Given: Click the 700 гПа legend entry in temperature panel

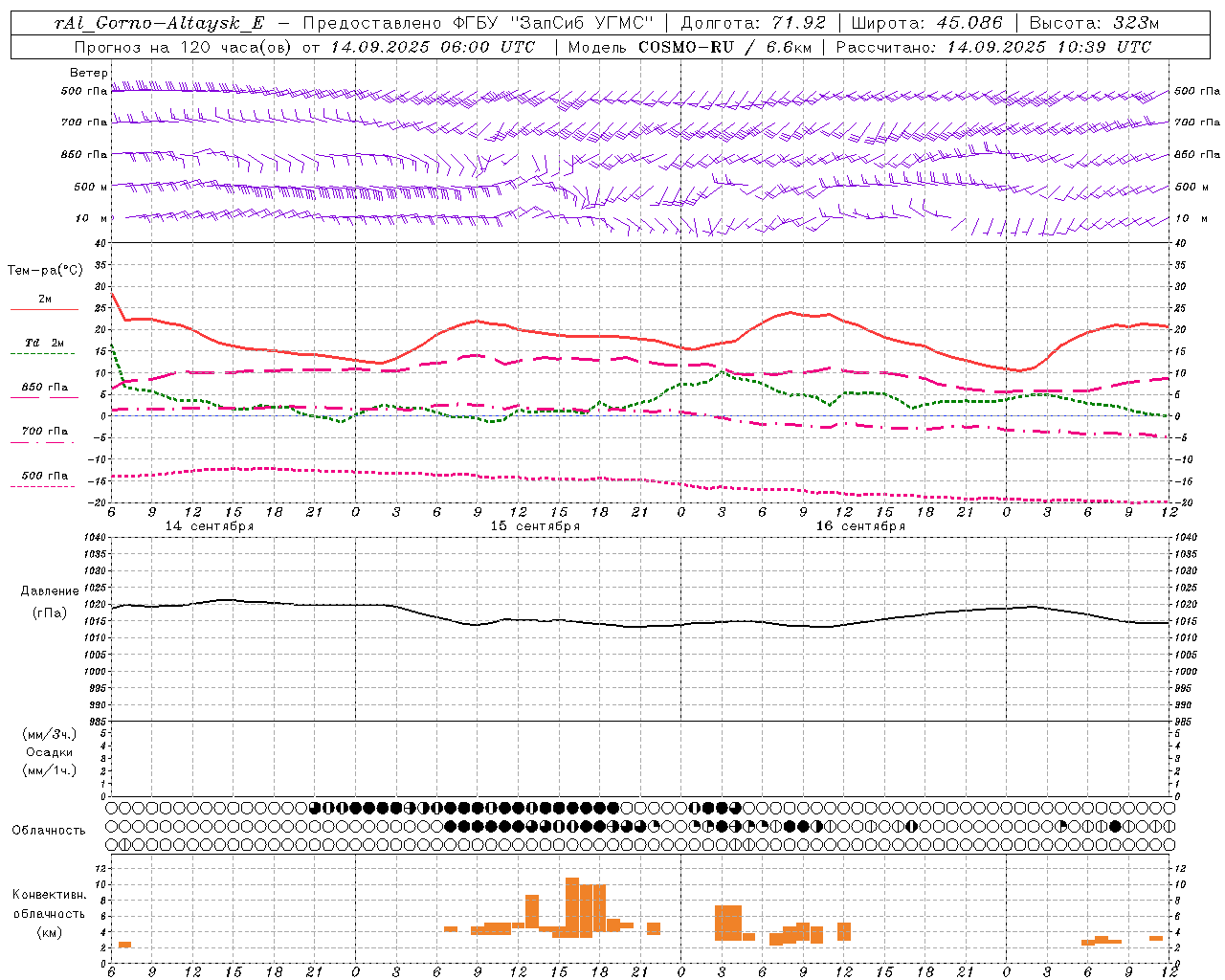Looking at the screenshot, I should tap(45, 432).
